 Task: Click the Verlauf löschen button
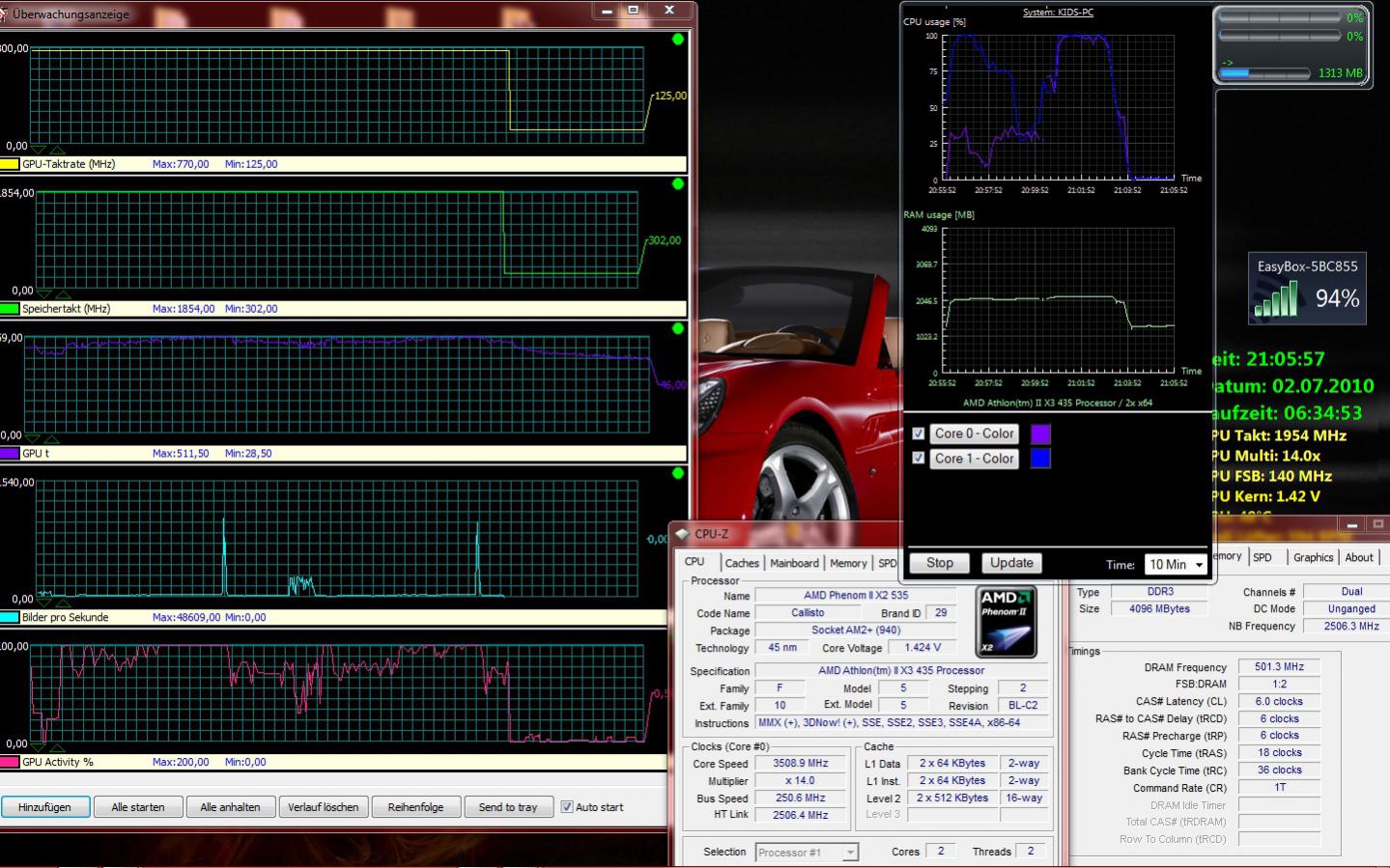tap(324, 807)
